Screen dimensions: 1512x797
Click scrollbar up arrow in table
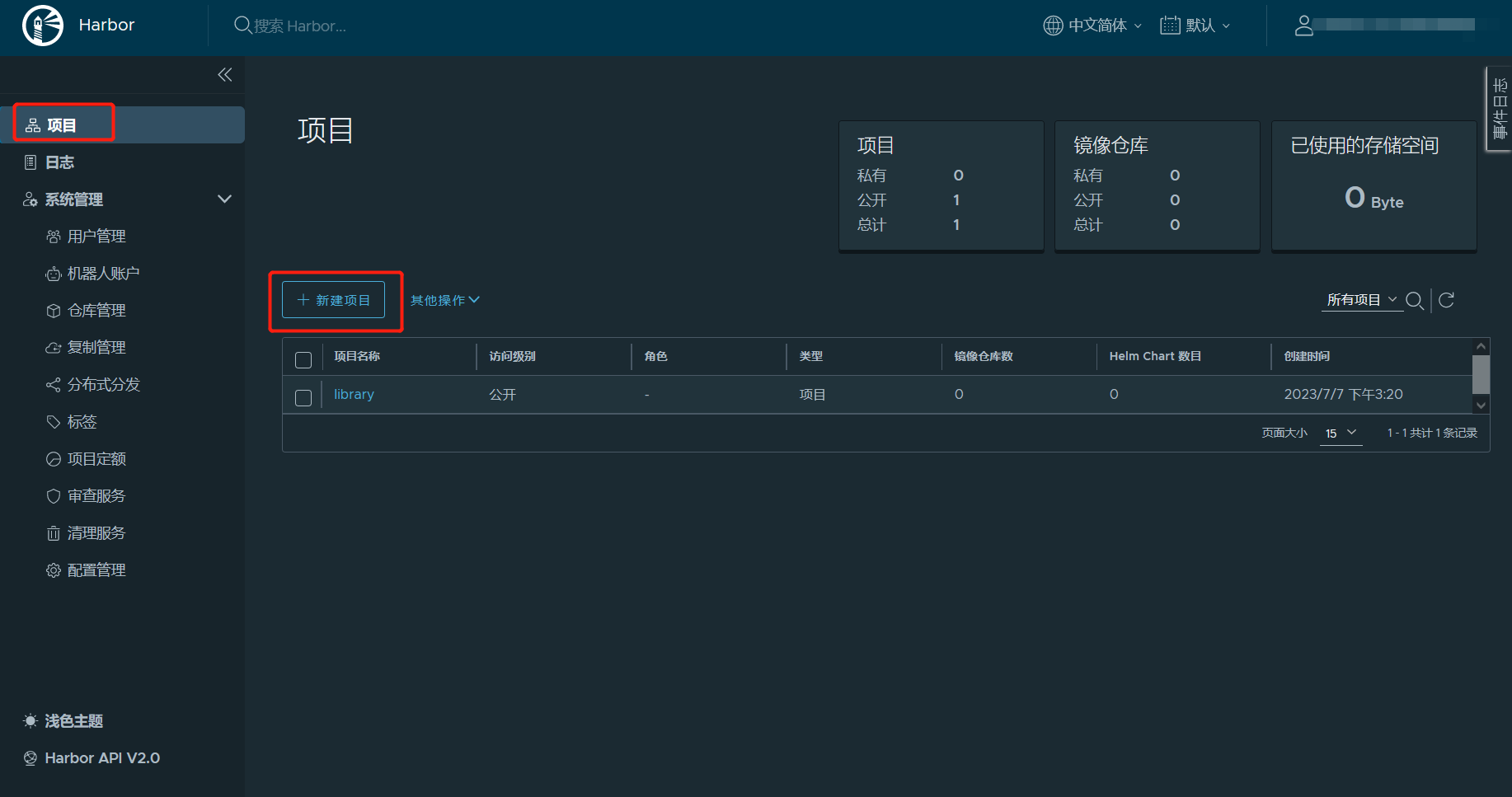(x=1481, y=346)
